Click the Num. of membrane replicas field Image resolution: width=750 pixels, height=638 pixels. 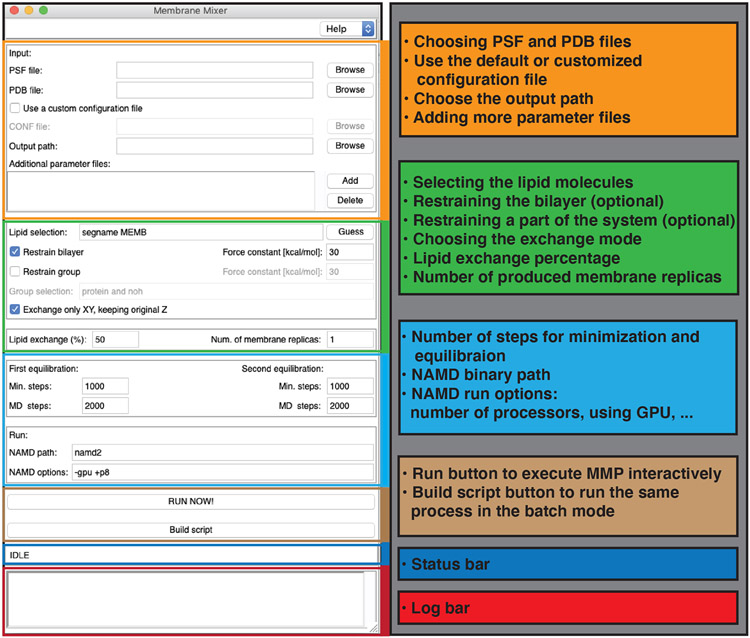(349, 339)
